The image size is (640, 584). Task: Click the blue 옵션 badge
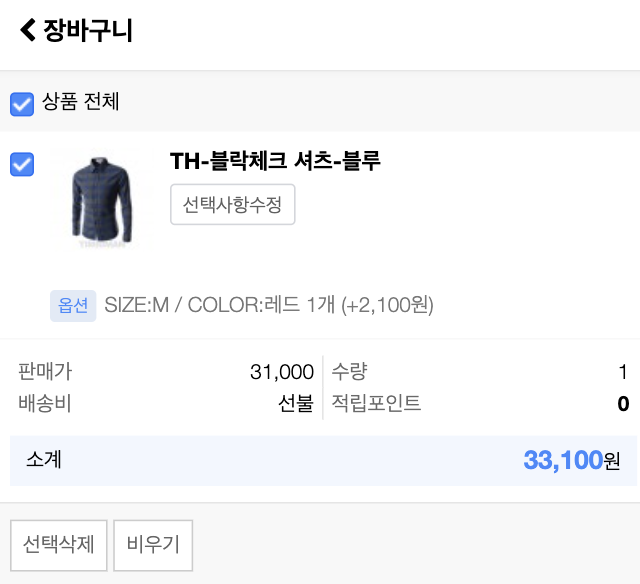73,305
